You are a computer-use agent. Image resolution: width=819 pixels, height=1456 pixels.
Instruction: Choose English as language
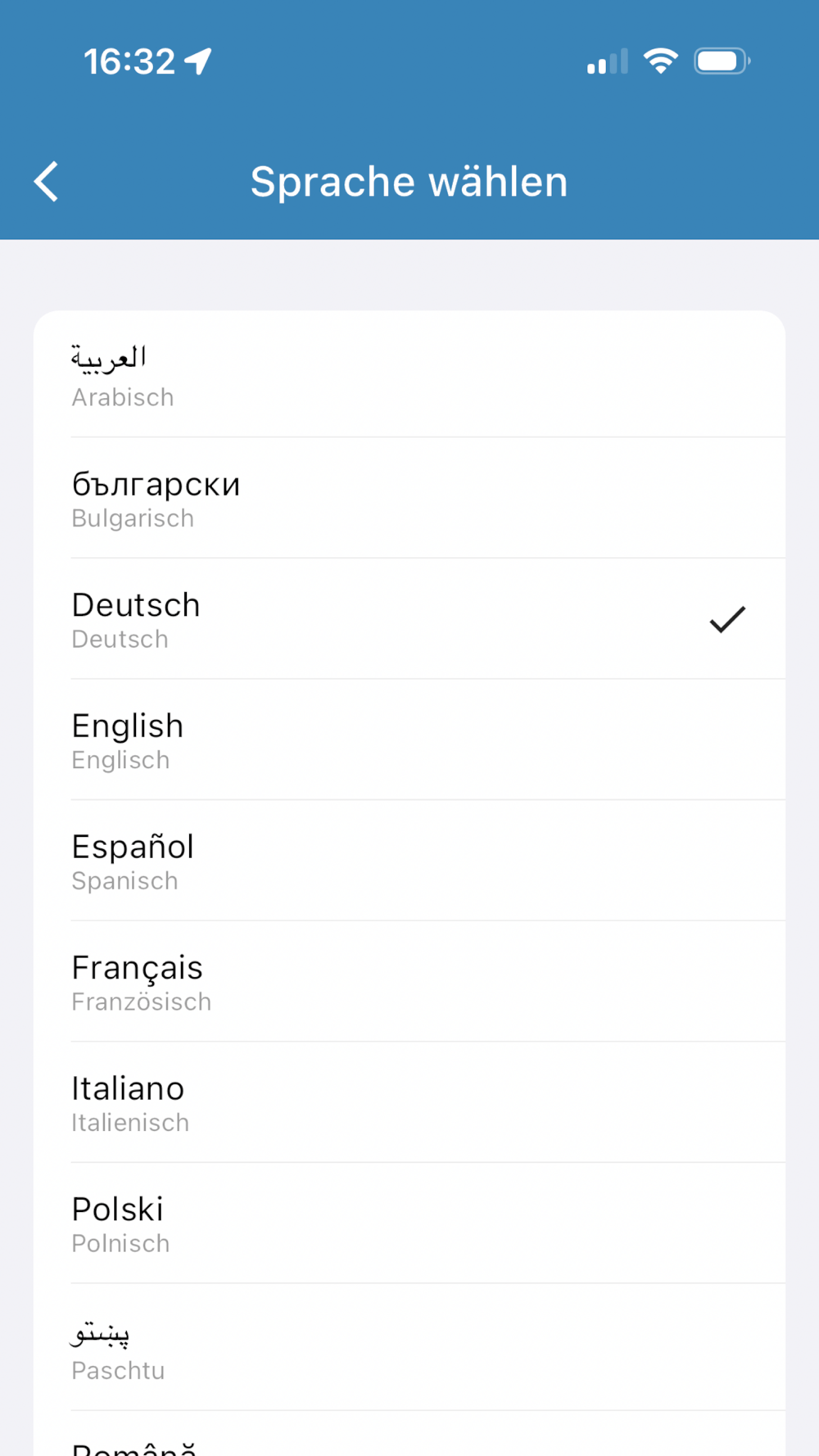[x=409, y=739]
